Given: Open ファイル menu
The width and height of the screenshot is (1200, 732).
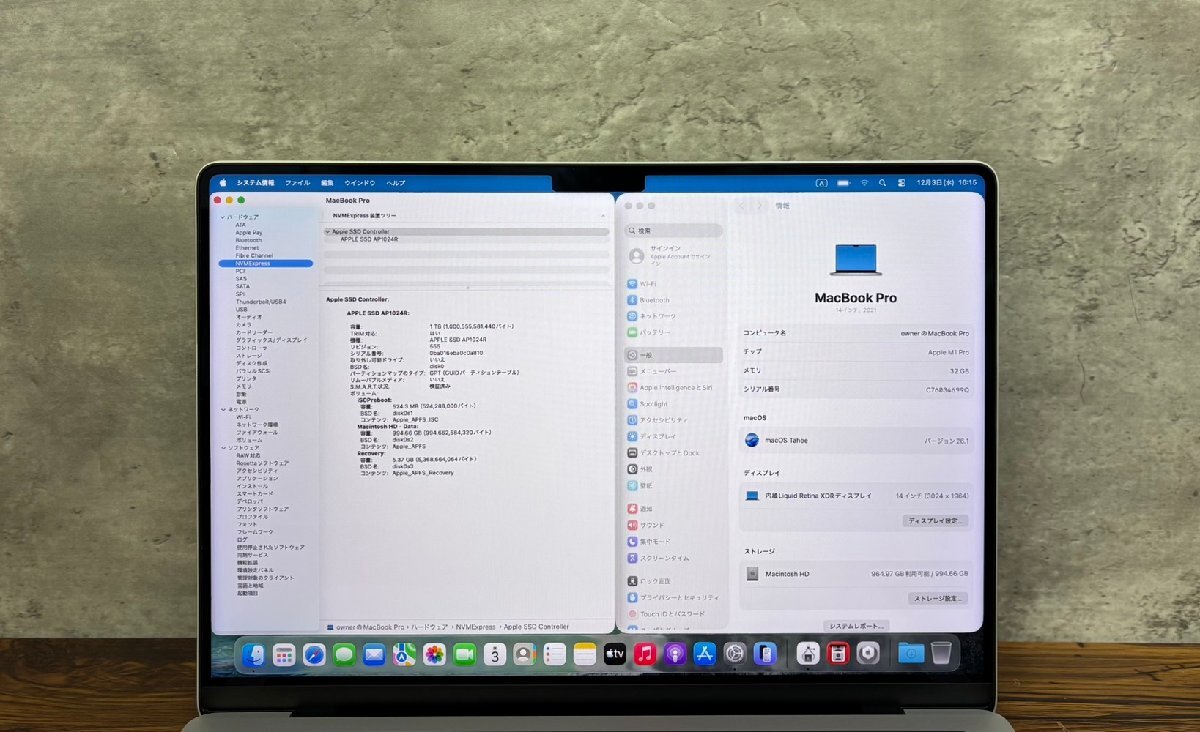Looking at the screenshot, I should (x=297, y=183).
